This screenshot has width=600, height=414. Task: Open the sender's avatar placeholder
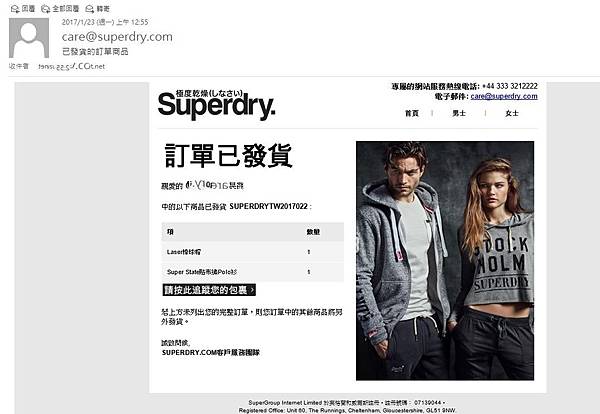(x=29, y=38)
